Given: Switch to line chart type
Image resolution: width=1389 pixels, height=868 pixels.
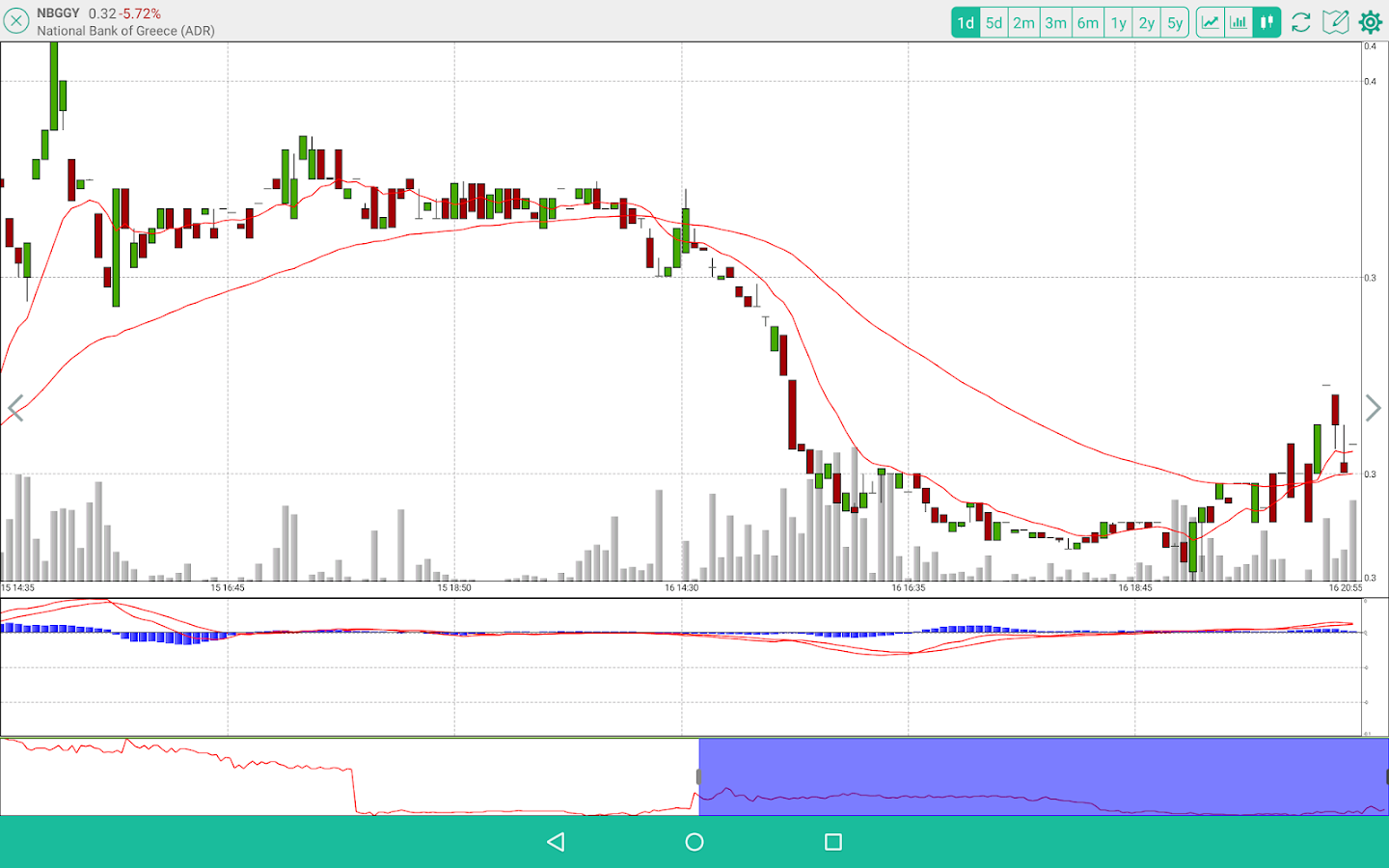Looking at the screenshot, I should (1211, 22).
